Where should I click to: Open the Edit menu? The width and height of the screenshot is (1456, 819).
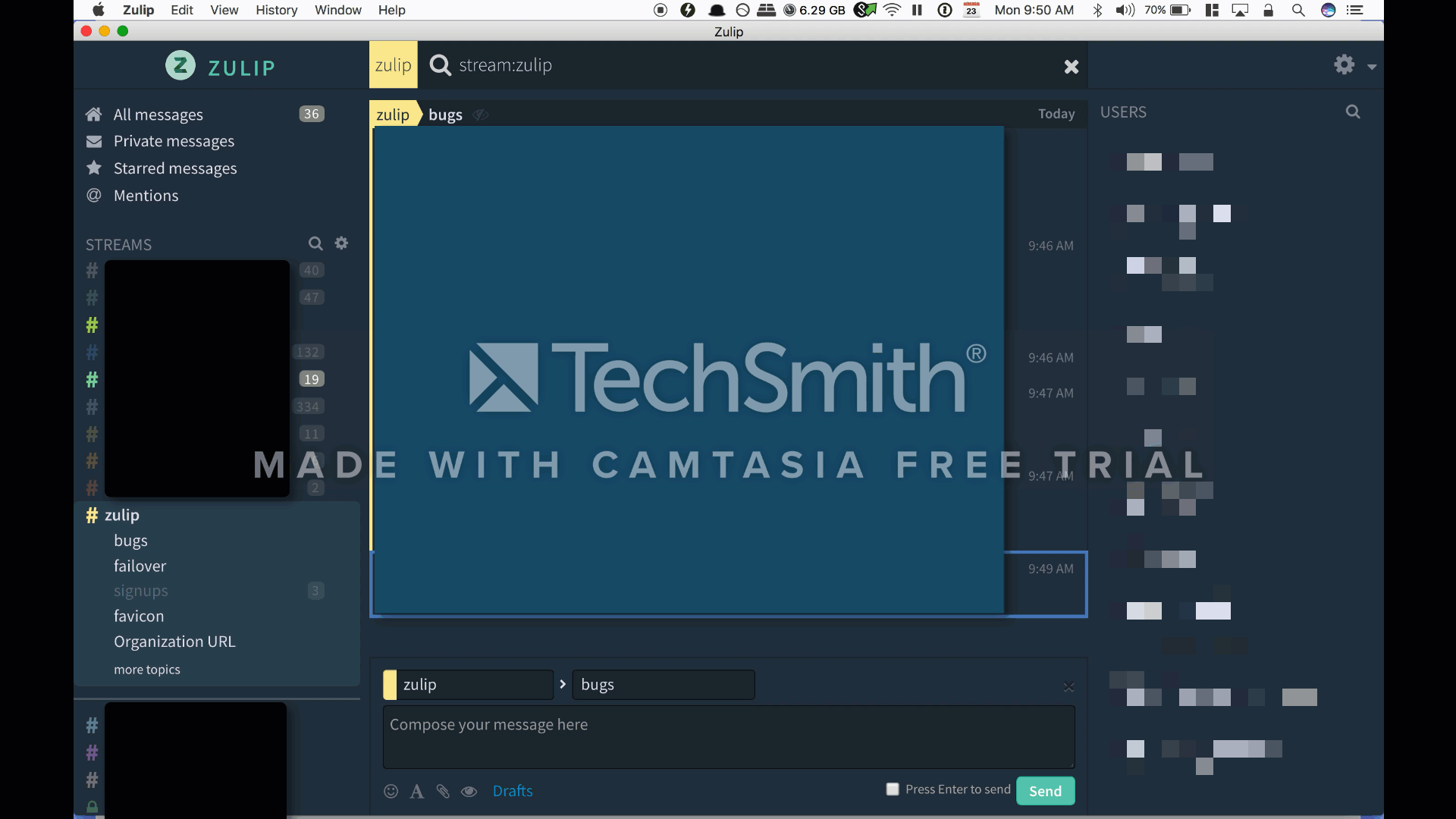(x=182, y=10)
